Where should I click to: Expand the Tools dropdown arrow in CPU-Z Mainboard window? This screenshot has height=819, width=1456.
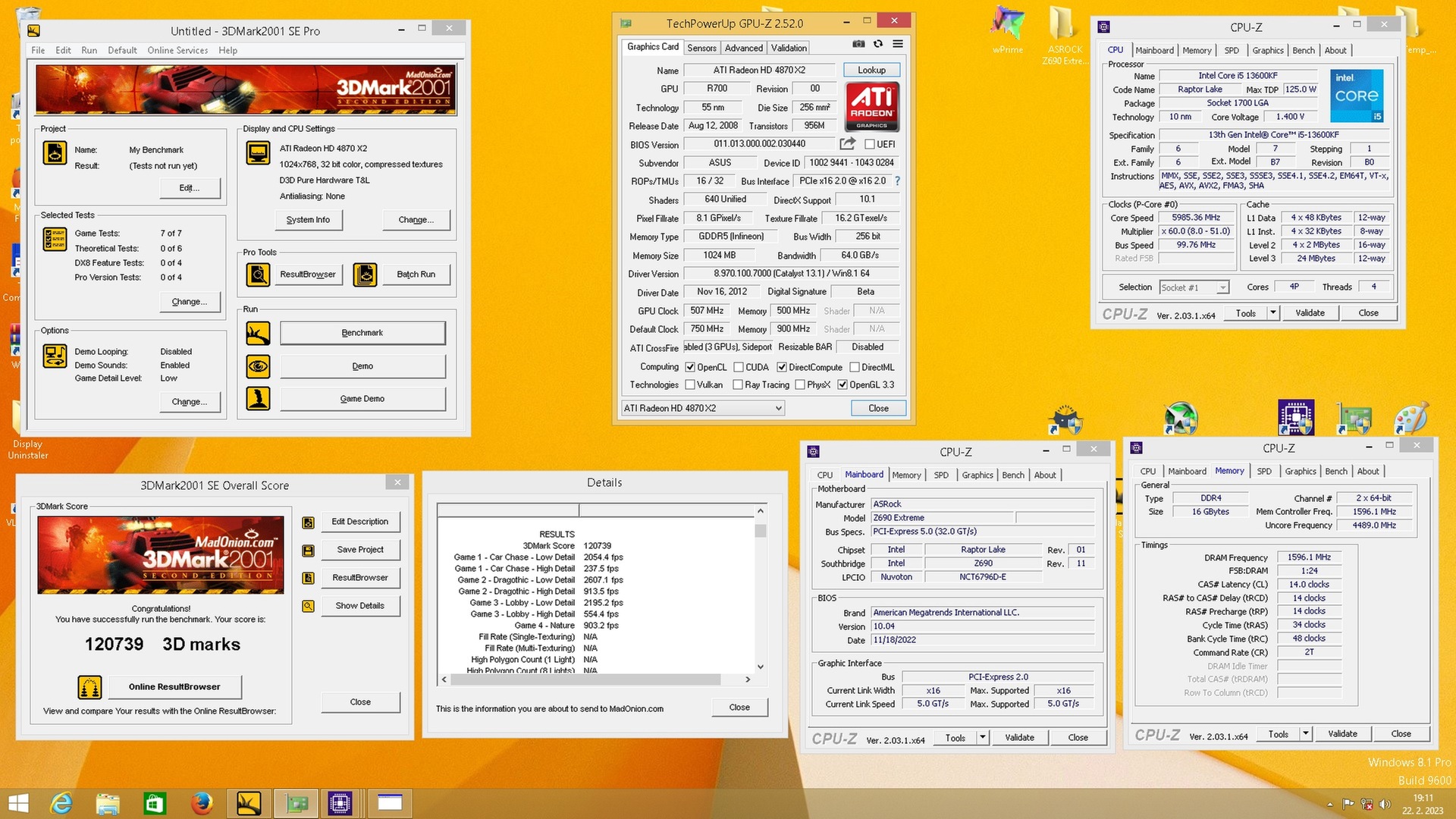(x=983, y=737)
